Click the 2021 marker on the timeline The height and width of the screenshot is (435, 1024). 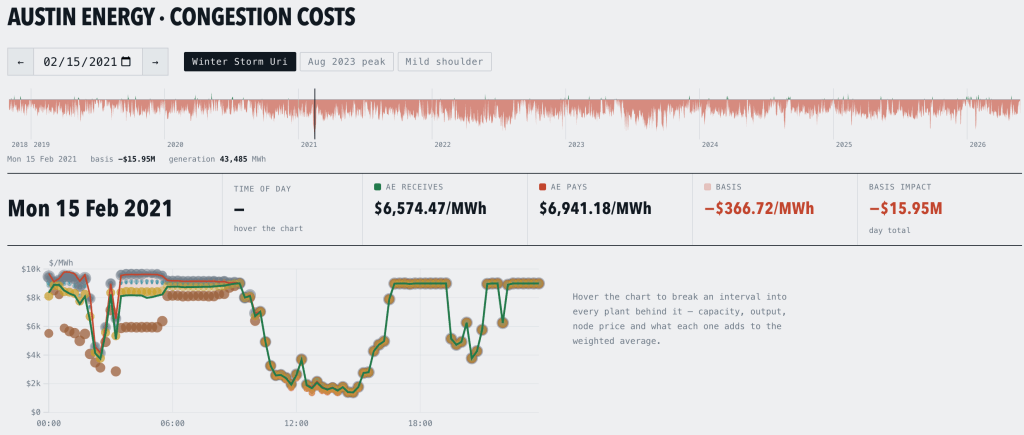point(309,144)
